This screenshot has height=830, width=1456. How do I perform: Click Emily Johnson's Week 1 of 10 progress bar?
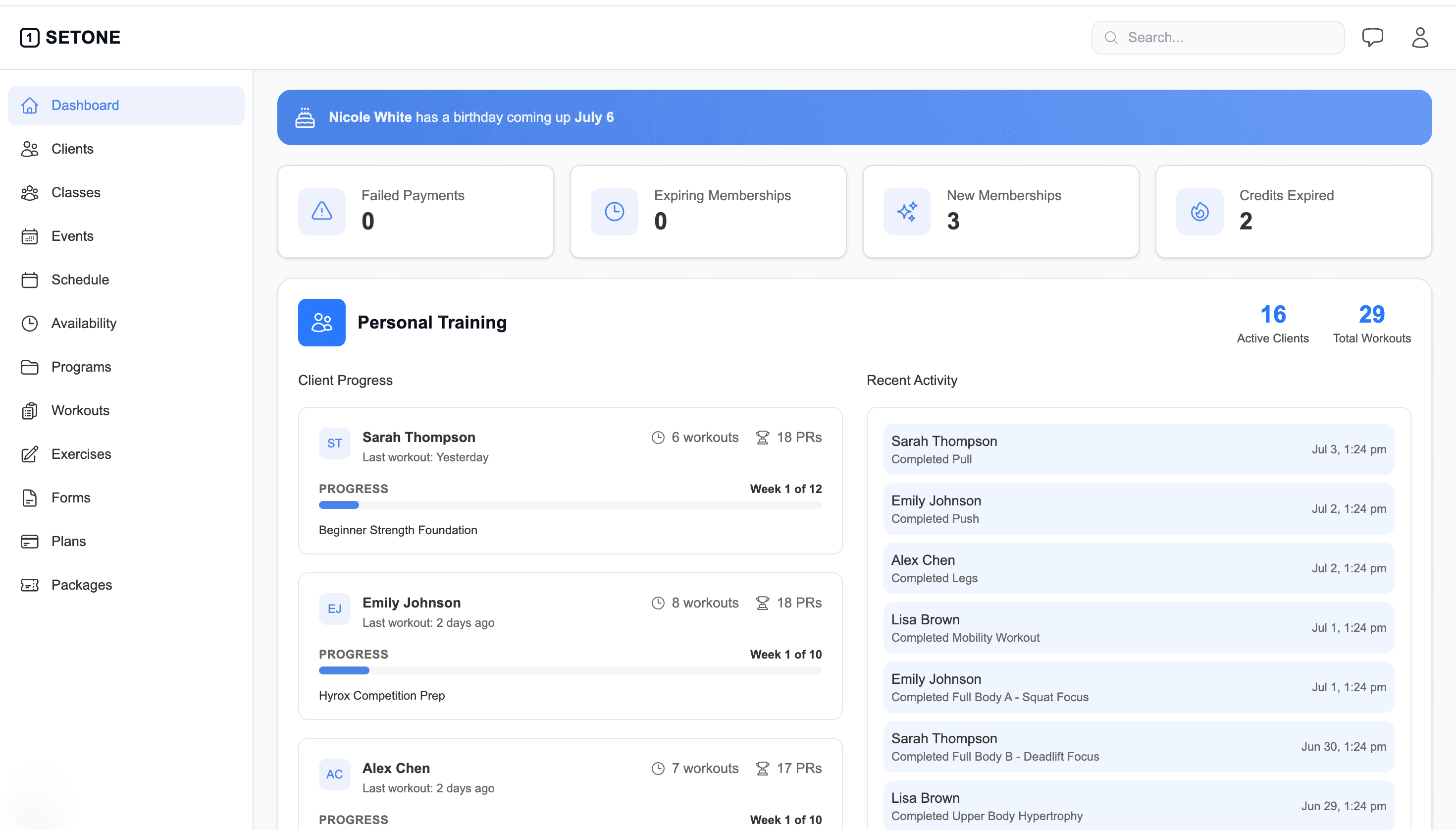coord(570,670)
